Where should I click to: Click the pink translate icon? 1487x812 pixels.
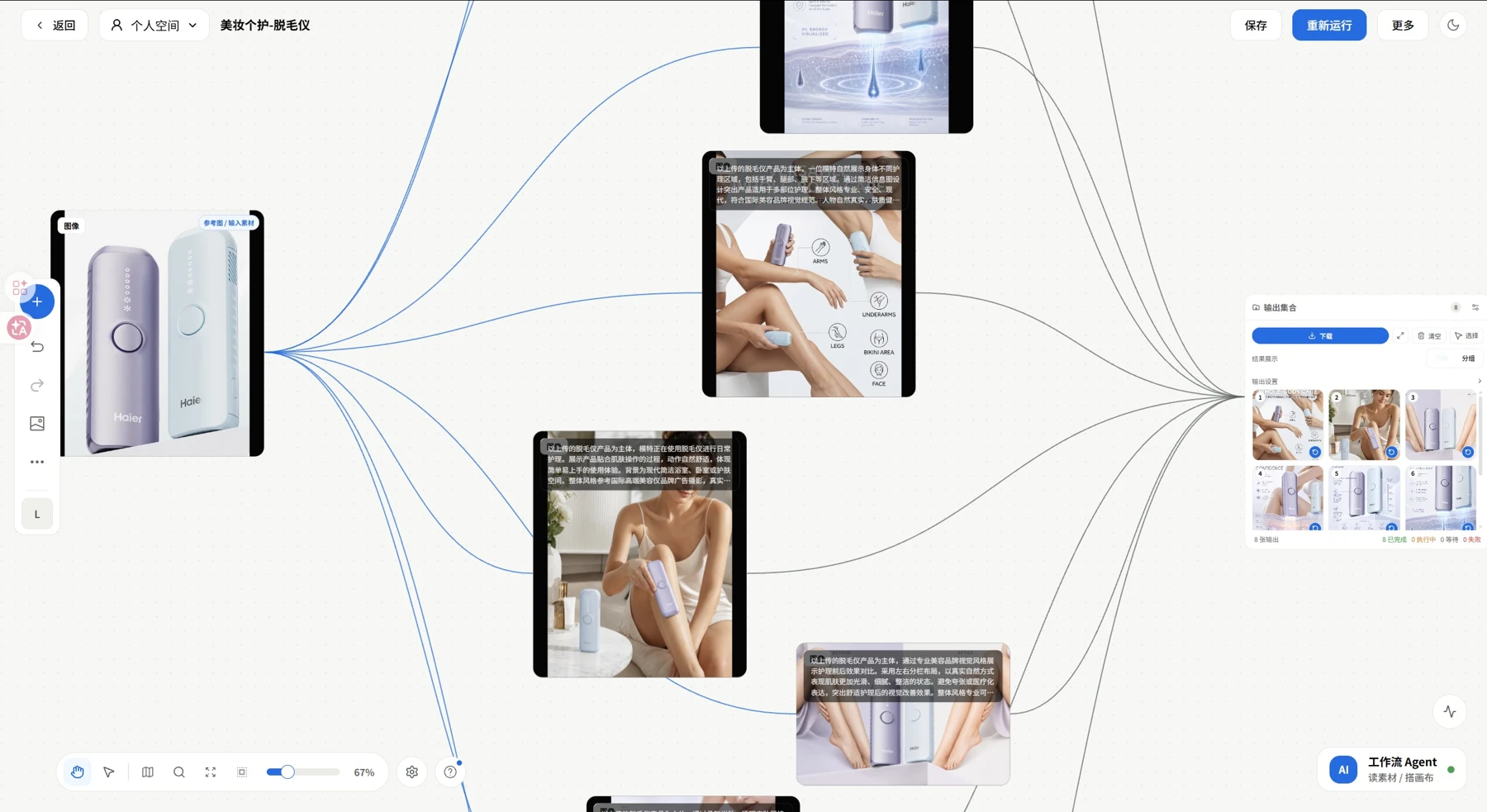18,328
